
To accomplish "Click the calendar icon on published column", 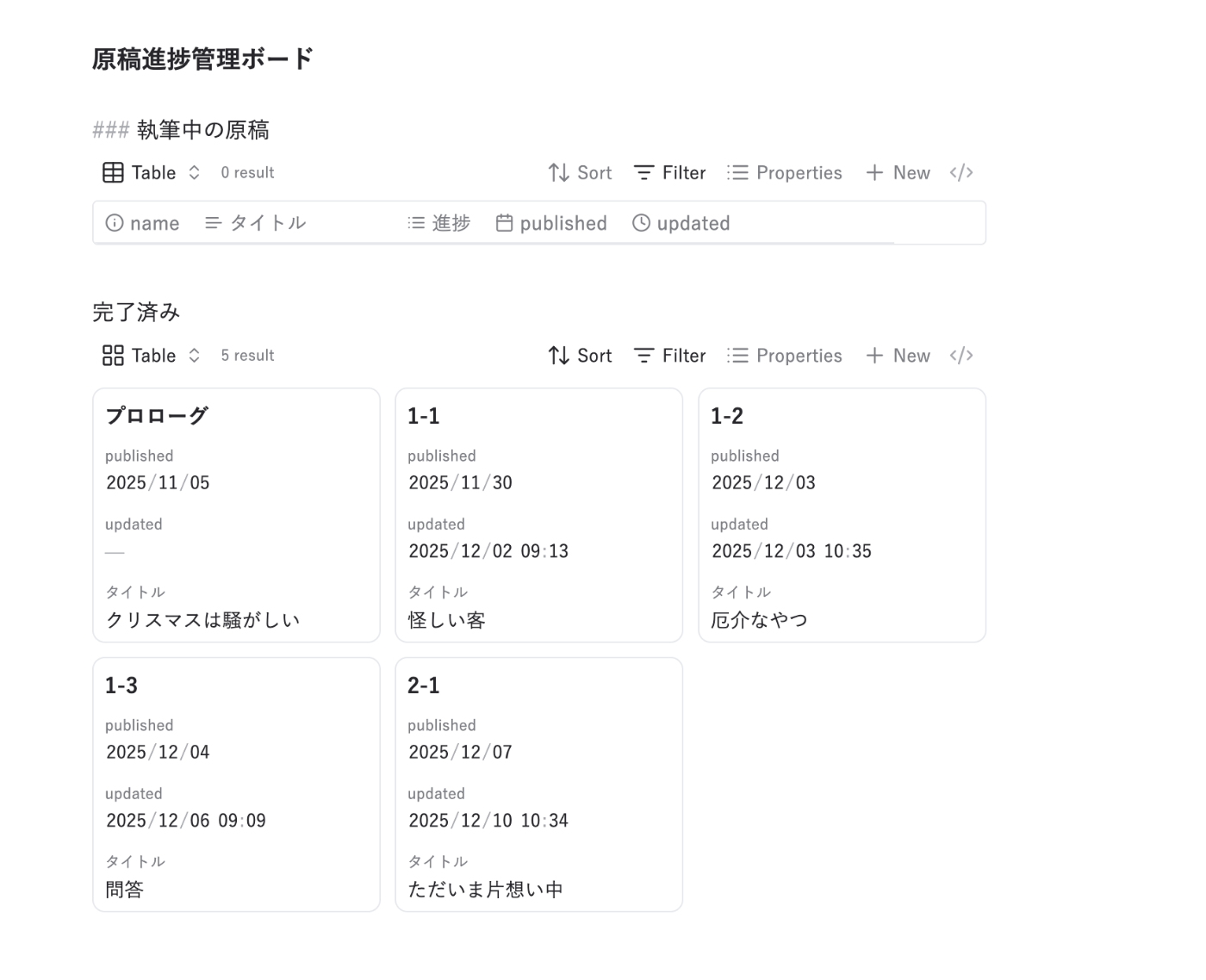I will (x=504, y=223).
